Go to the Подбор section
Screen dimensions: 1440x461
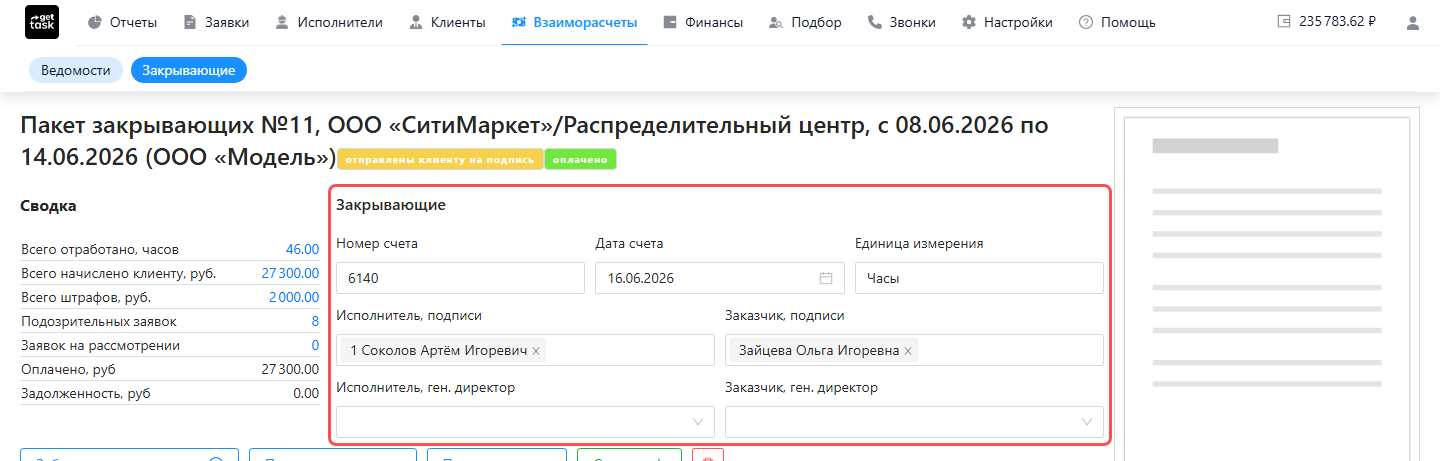coord(805,22)
